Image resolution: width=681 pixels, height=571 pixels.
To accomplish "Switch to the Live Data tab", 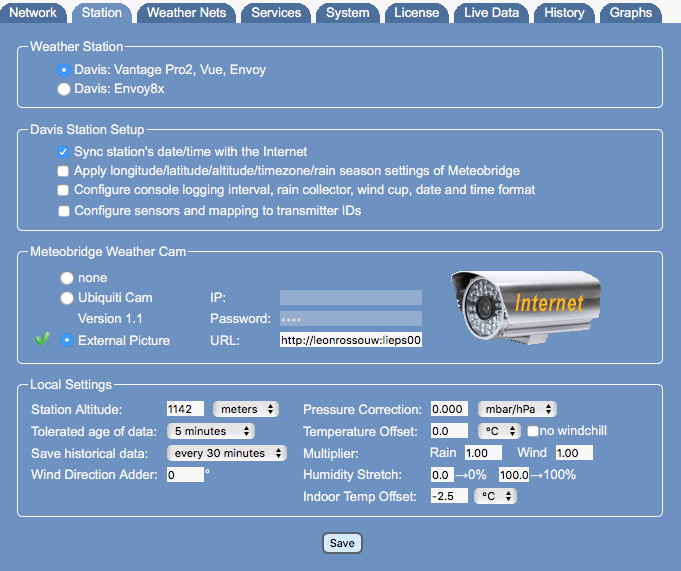I will (x=492, y=13).
